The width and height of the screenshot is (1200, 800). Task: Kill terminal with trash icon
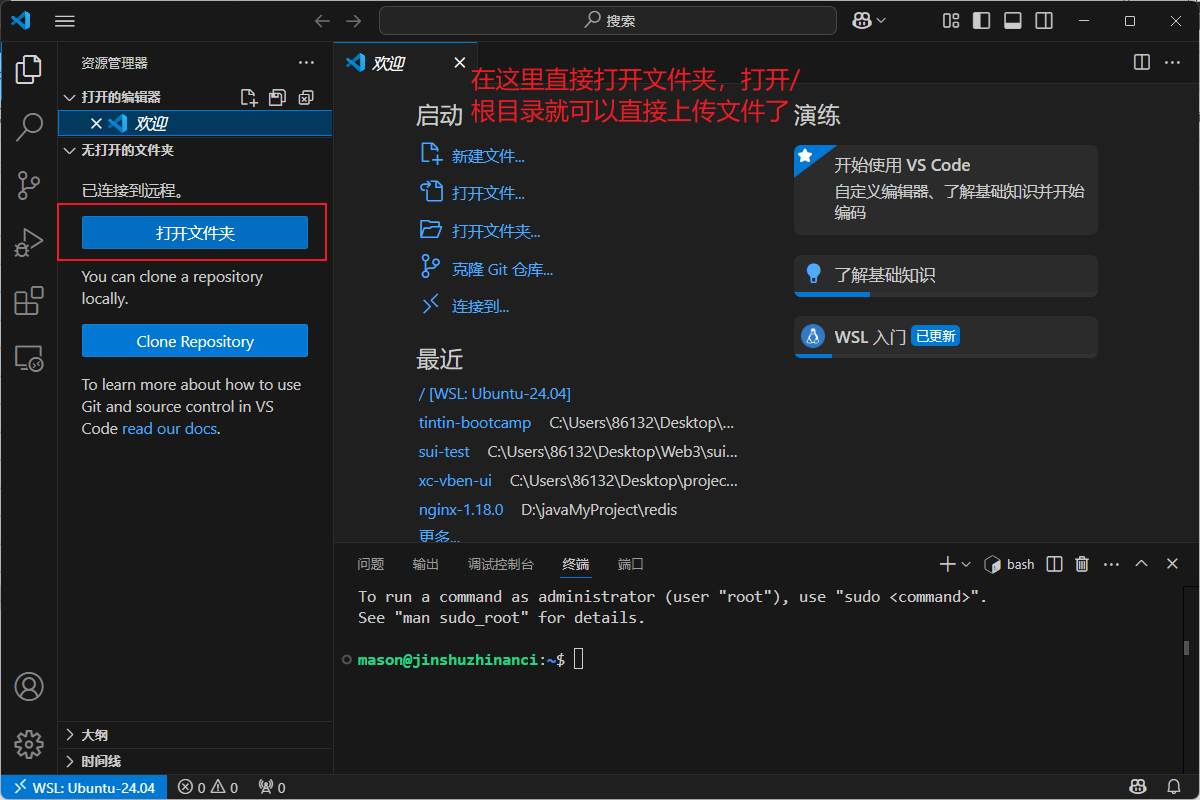pos(1082,564)
